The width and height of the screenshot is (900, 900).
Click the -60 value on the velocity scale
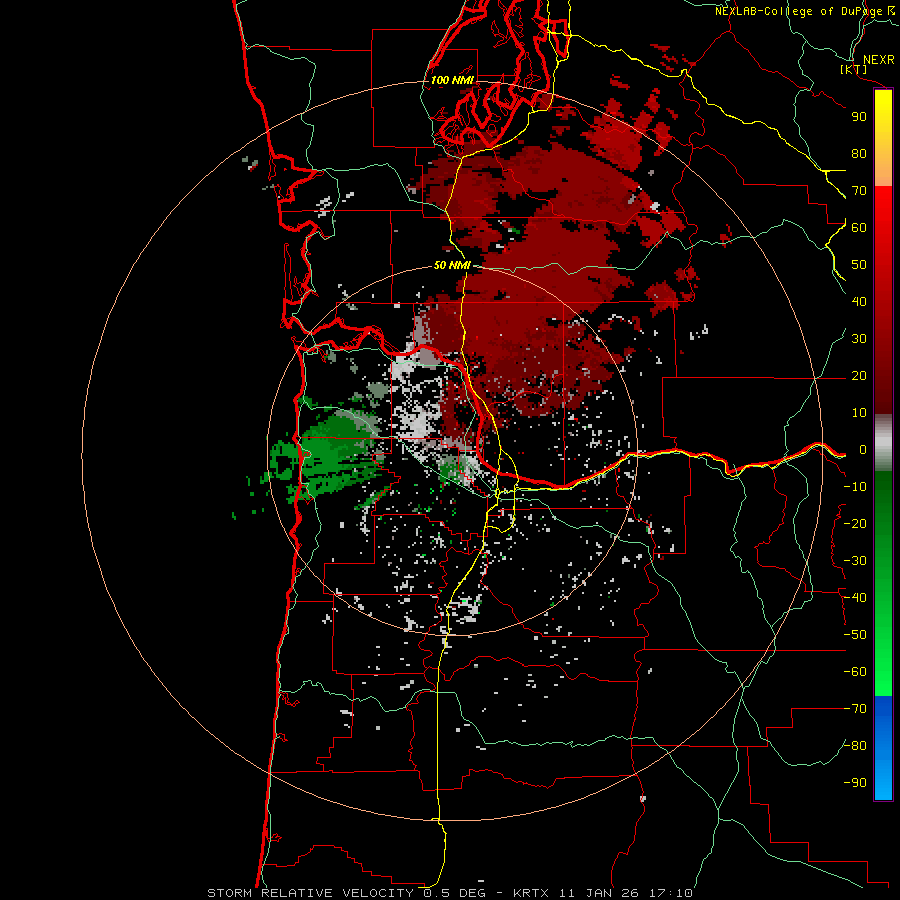855,672
